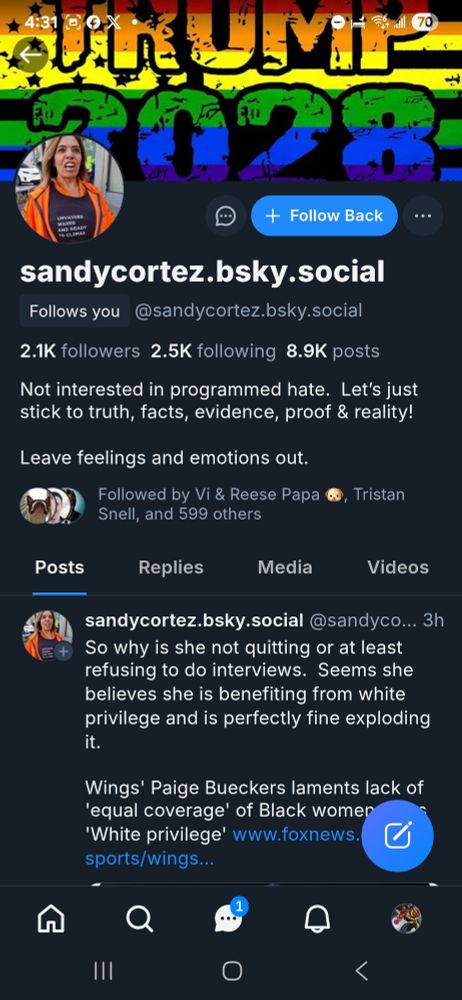Follow from the plus on post avatar
Screen dimensions: 462x1000
(x=63, y=651)
